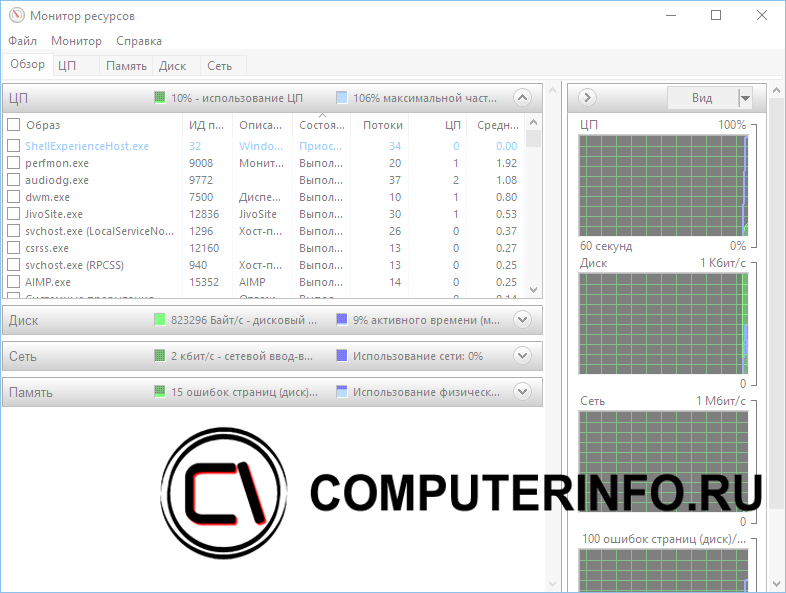This screenshot has height=593, width=786.
Task: Check the ShellExperienceHost.exe checkbox
Action: [14, 146]
